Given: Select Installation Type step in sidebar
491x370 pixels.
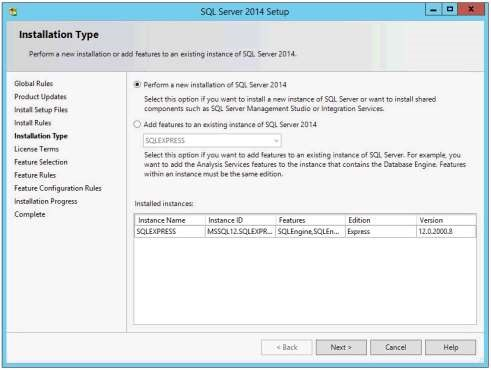Looking at the screenshot, I should (x=41, y=136).
